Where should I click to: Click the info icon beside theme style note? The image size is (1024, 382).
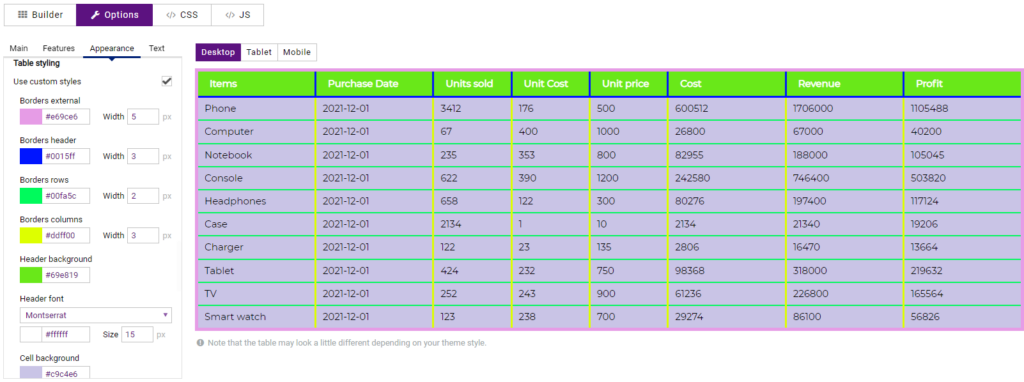[200, 343]
